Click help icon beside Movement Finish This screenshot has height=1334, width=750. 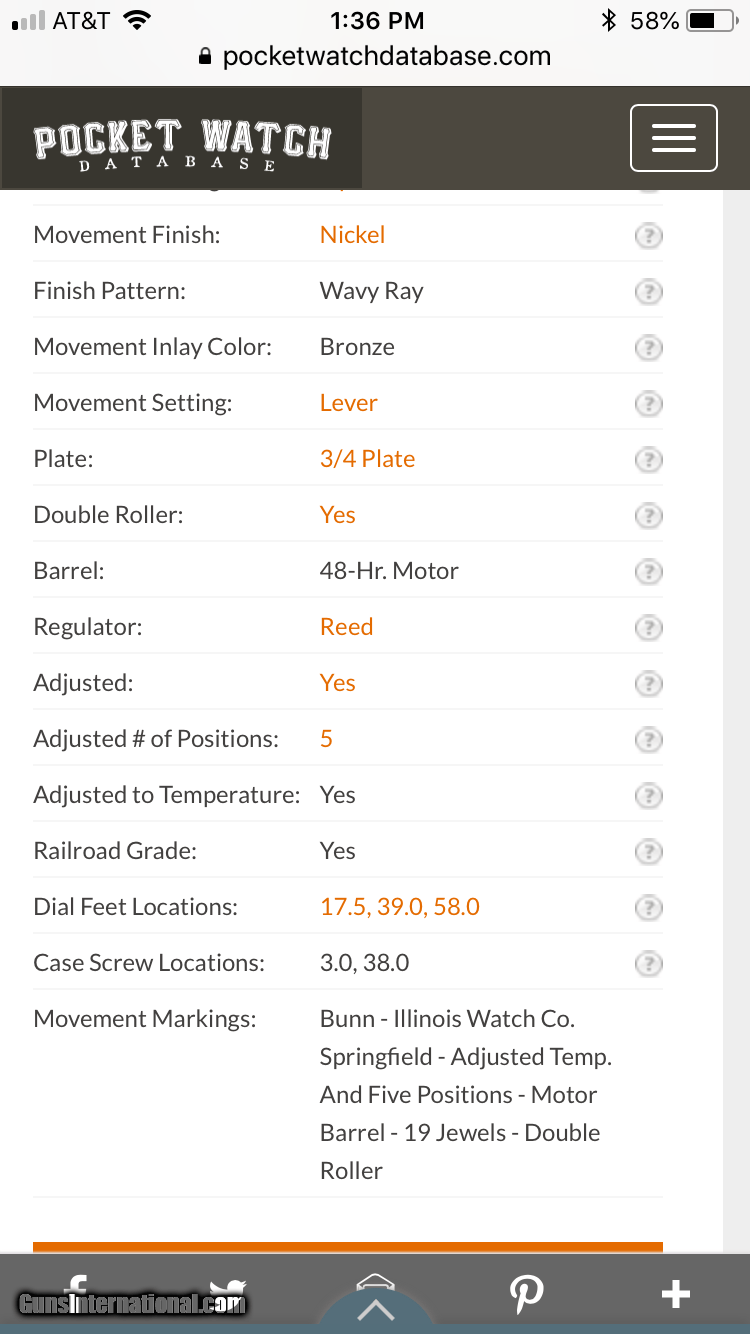tap(648, 236)
